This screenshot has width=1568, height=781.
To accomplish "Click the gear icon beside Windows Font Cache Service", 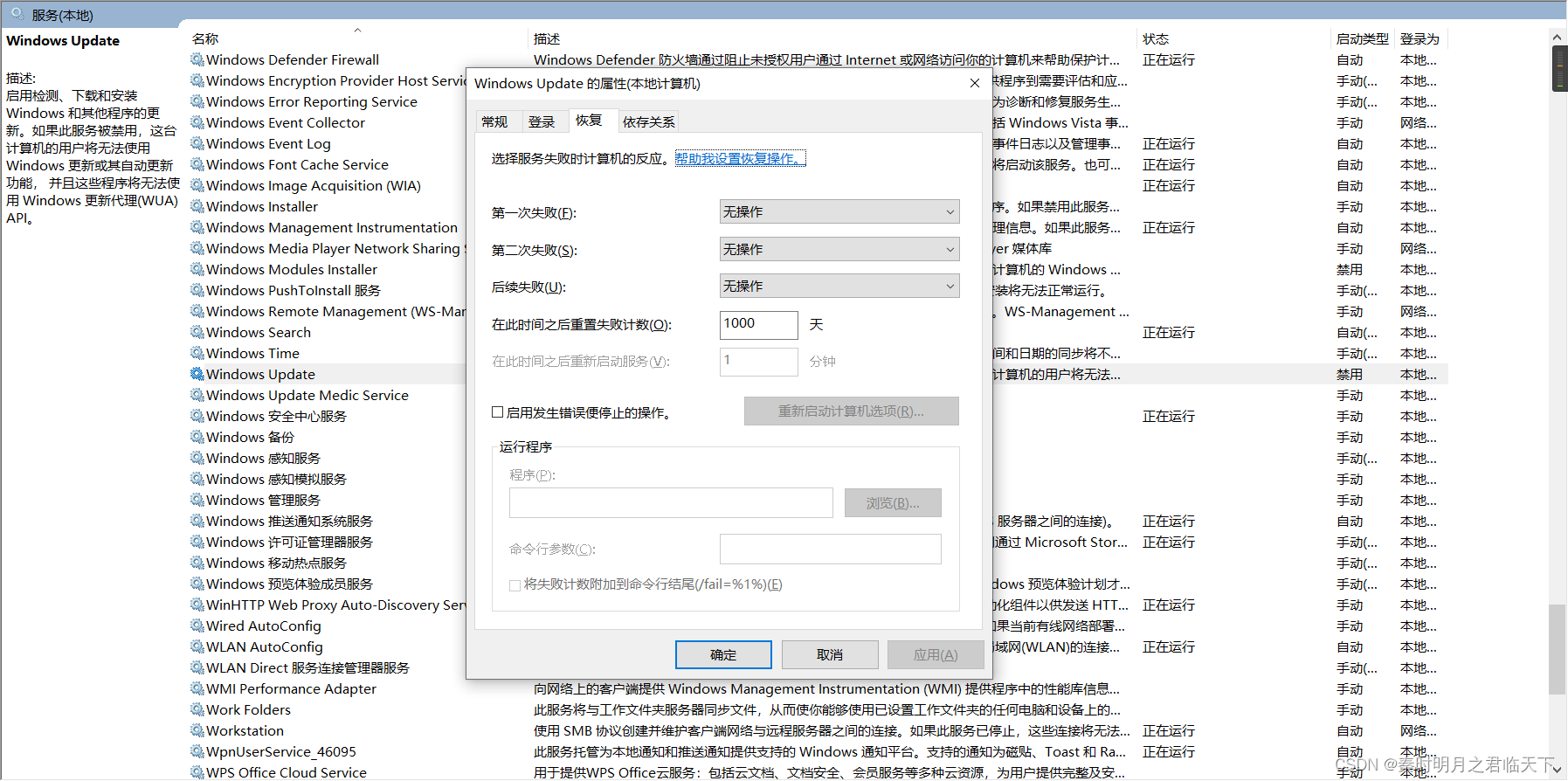I will pos(197,164).
